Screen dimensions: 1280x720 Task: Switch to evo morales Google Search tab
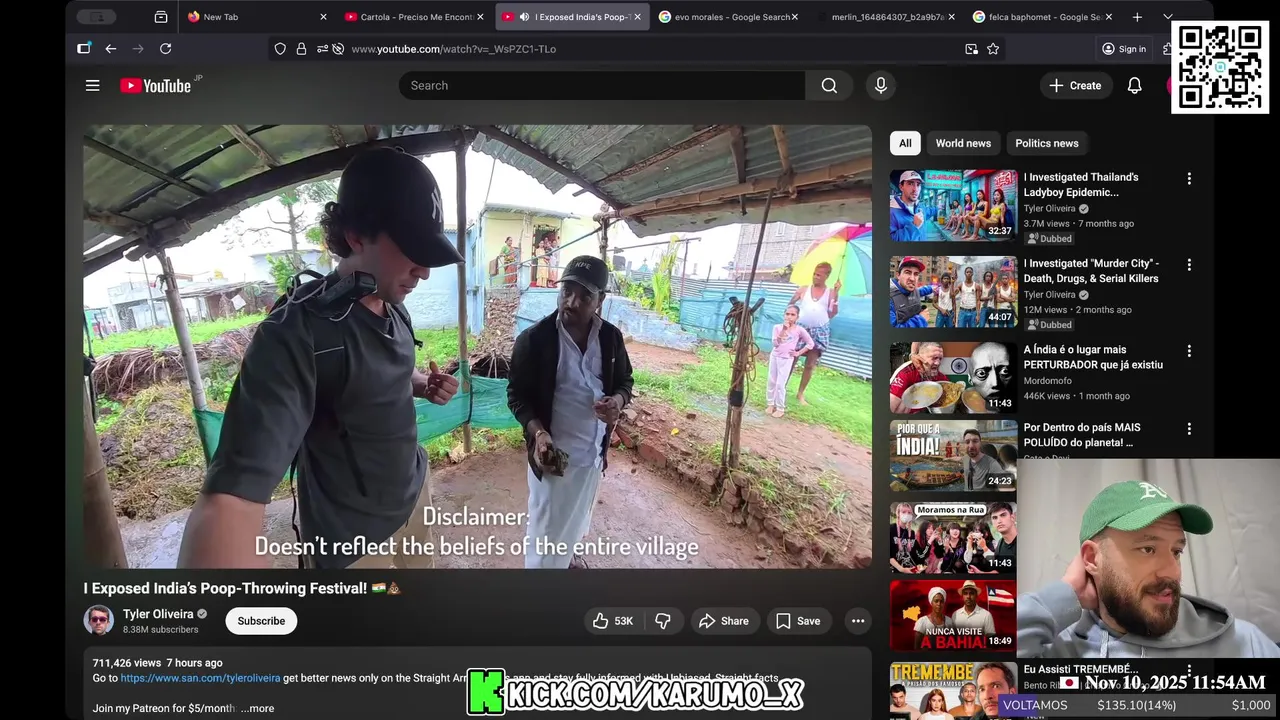click(730, 17)
